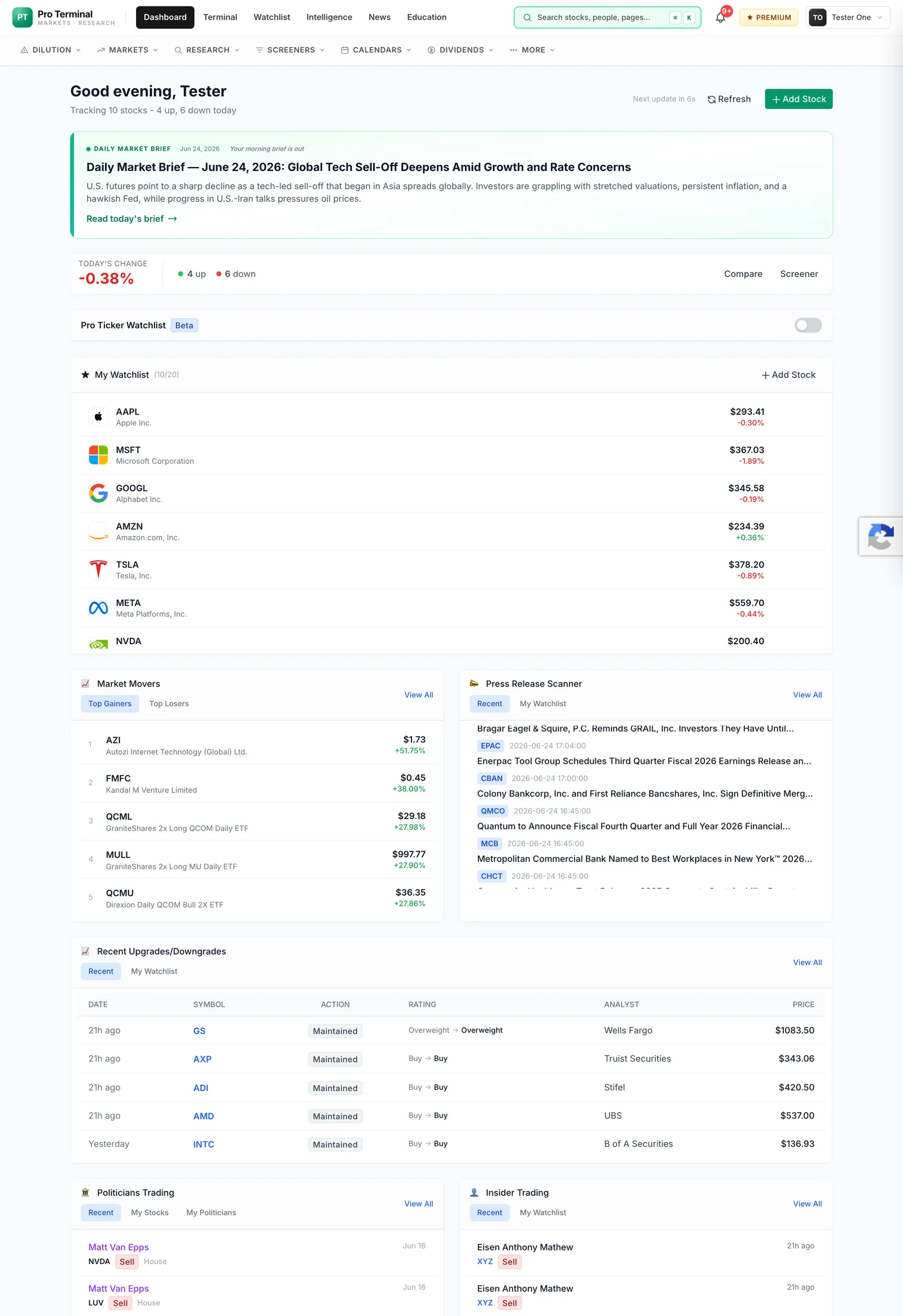Click the My Watchlist star icon

click(x=86, y=375)
